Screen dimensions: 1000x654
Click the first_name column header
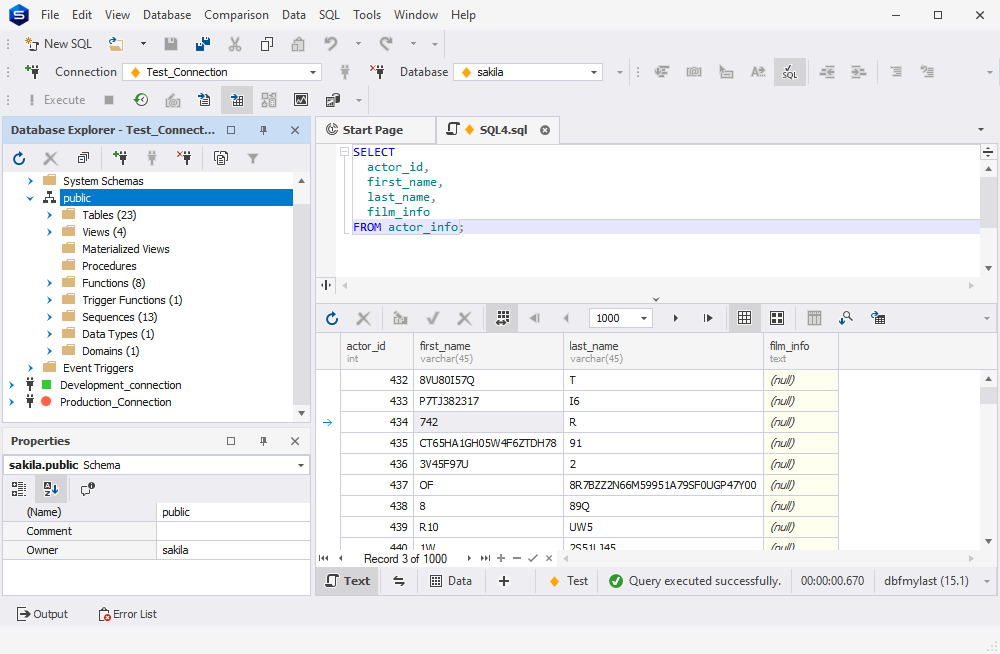[x=489, y=352]
